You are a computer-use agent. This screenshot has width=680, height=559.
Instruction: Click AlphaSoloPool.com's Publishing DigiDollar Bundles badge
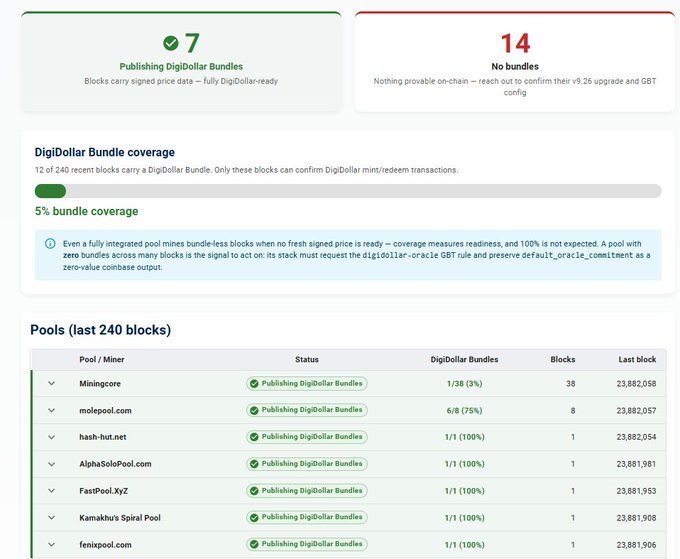[x=307, y=464]
